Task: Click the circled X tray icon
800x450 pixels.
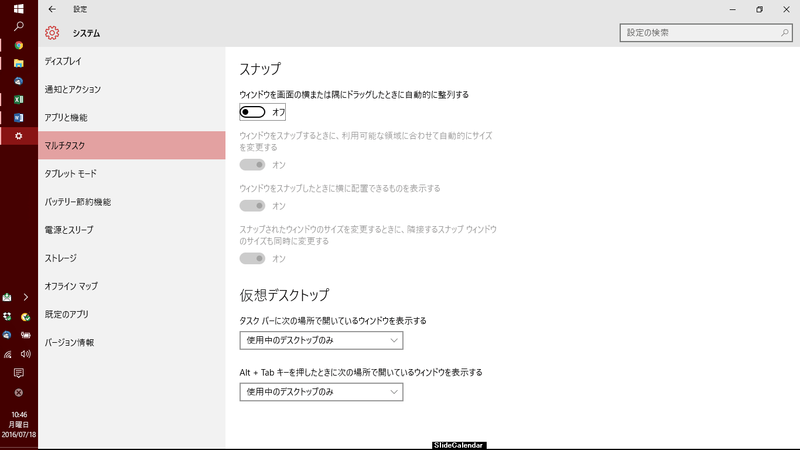Action: pos(19,392)
